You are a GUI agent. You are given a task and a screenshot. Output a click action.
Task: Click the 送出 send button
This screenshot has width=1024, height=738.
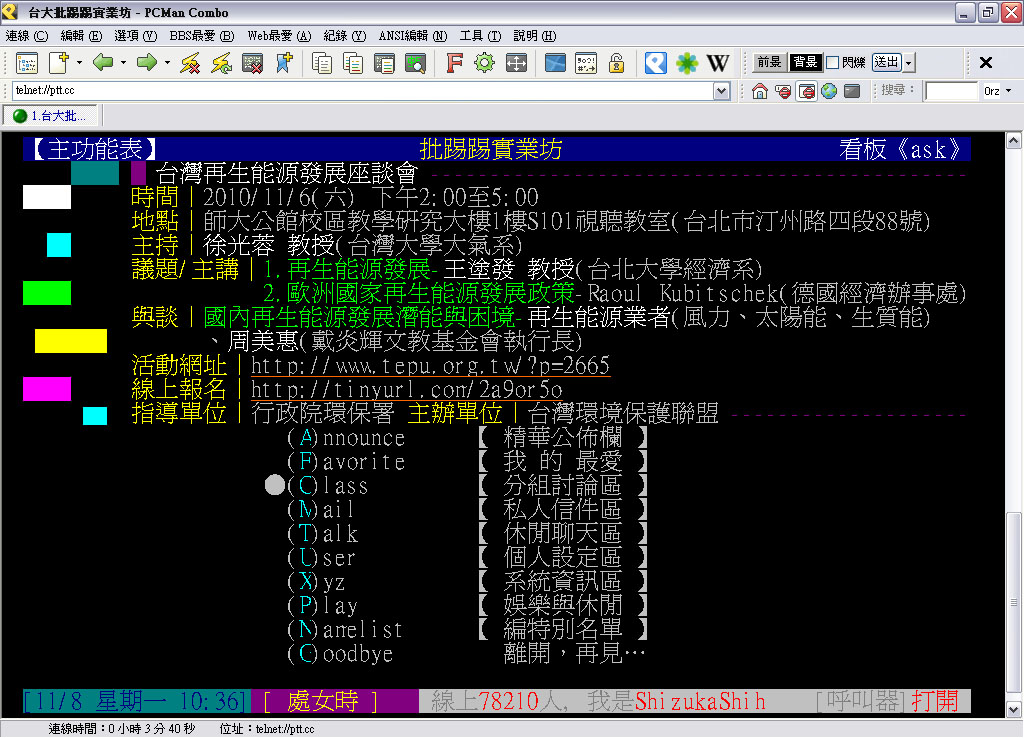coord(887,63)
